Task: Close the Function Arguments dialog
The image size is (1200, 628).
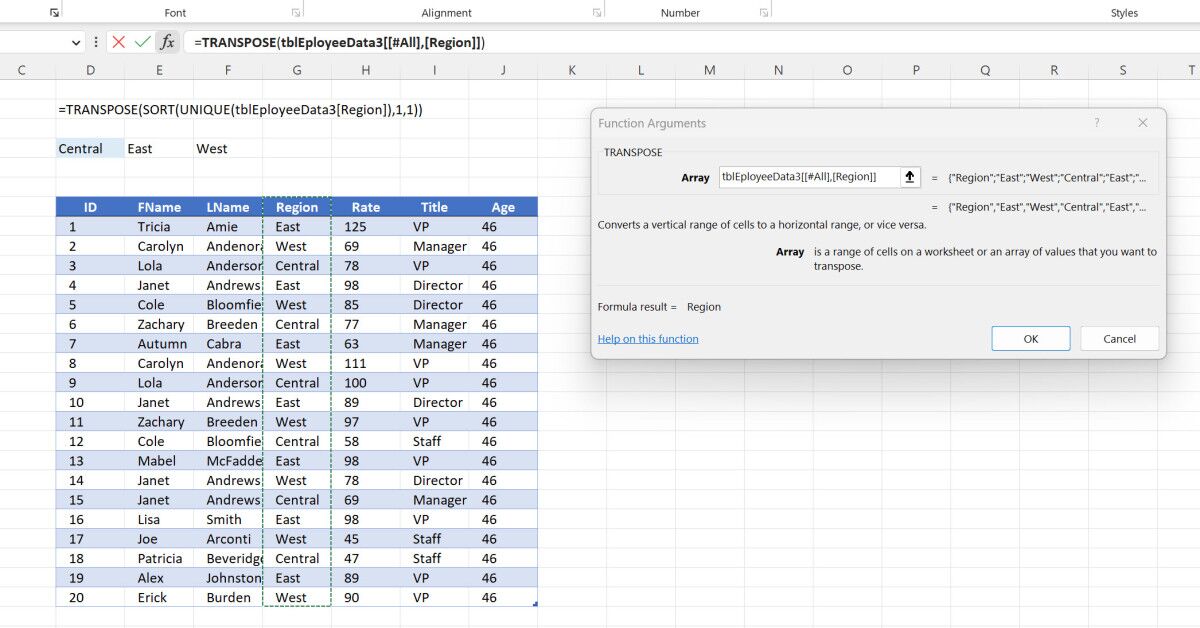Action: (x=1142, y=122)
